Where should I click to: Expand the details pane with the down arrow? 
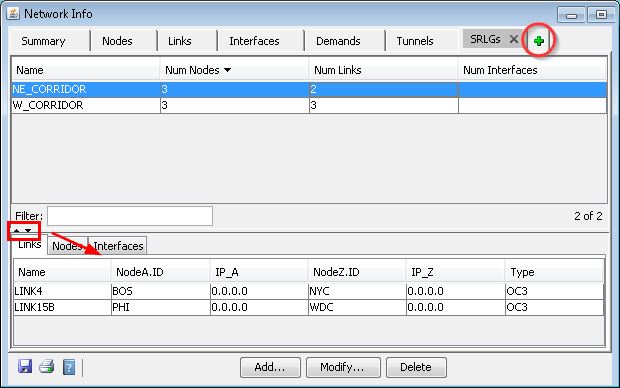click(28, 230)
